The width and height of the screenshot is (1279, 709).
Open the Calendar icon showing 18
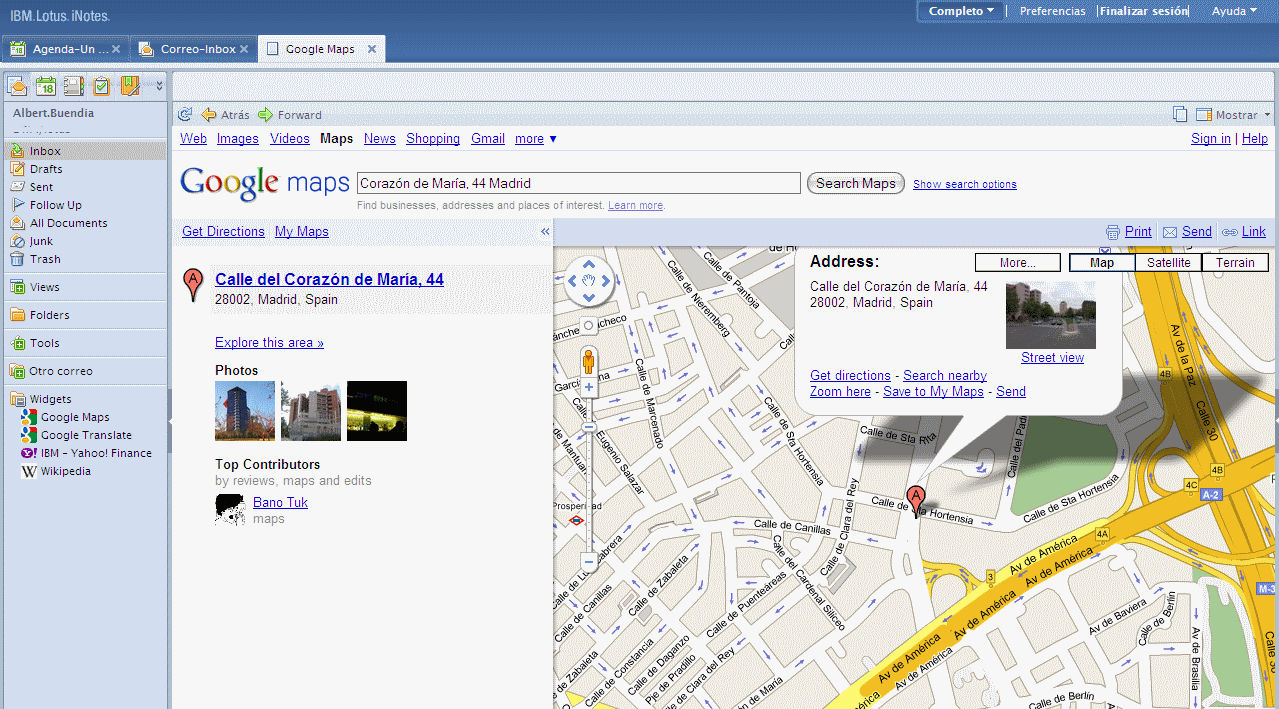click(x=45, y=86)
